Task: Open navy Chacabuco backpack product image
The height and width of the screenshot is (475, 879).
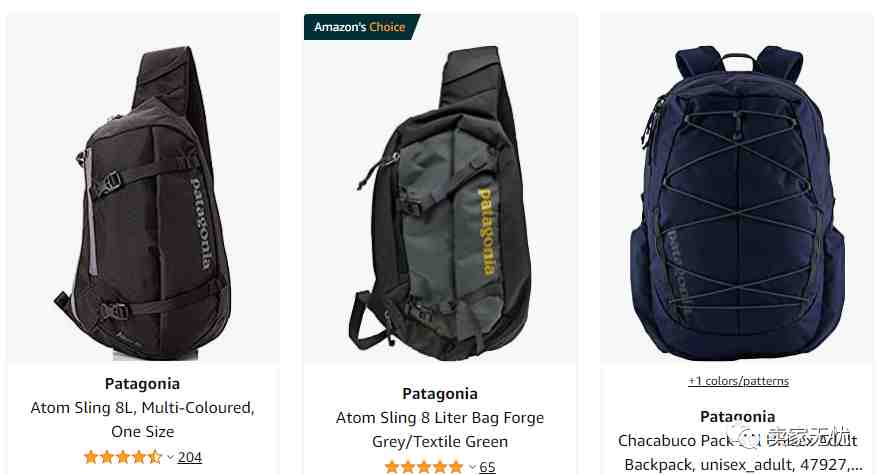Action: pos(737,204)
